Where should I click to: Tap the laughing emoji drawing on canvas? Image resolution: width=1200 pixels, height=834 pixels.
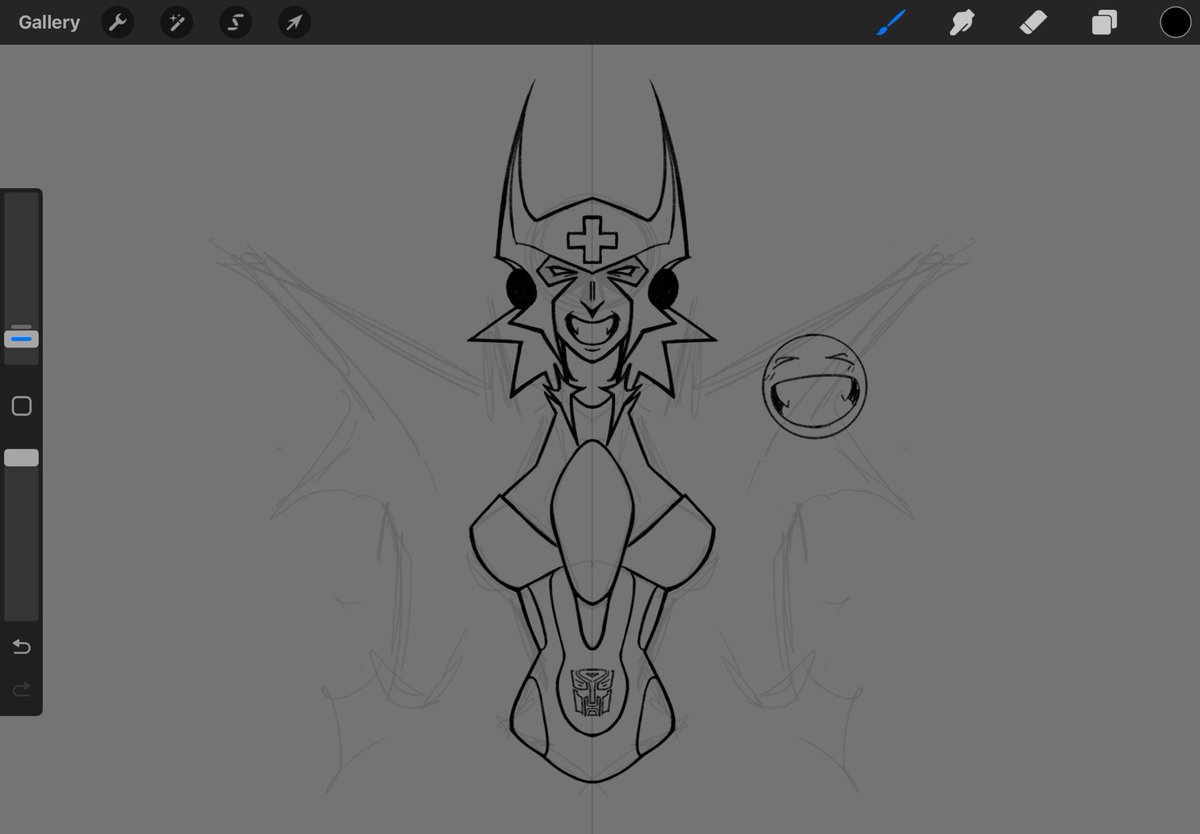[814, 385]
